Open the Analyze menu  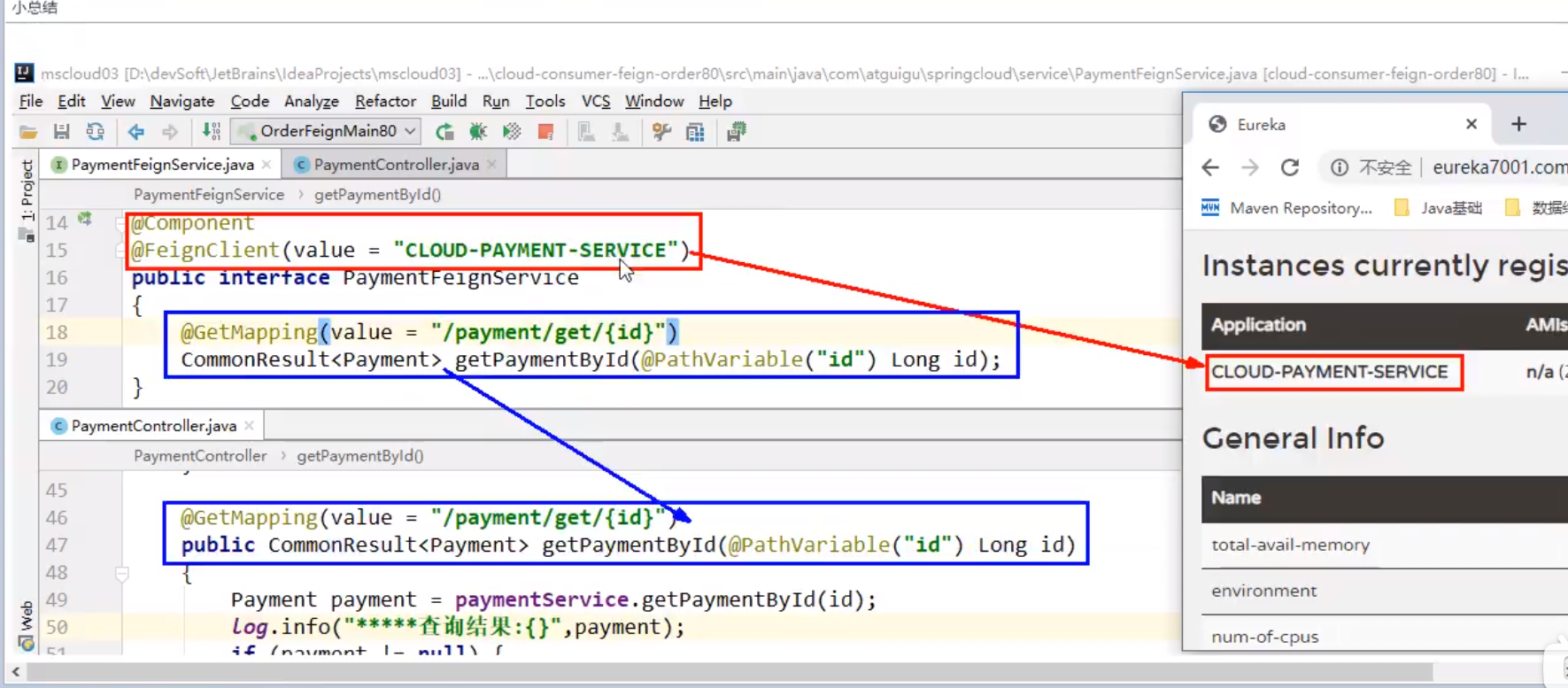[x=312, y=101]
